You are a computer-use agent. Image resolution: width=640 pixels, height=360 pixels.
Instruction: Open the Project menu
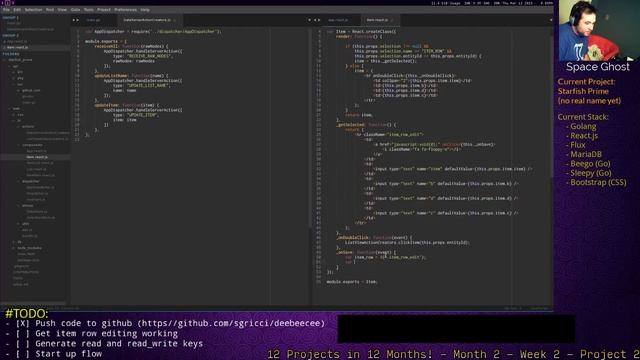[104, 9]
